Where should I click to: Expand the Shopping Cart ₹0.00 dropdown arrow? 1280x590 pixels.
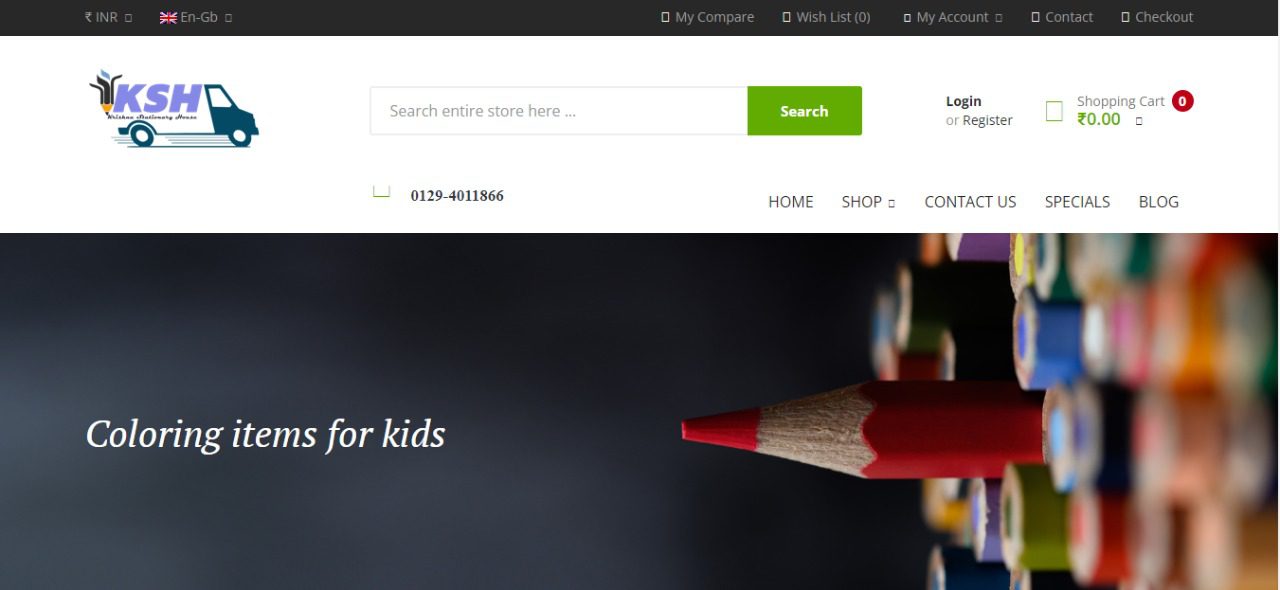click(x=1138, y=121)
